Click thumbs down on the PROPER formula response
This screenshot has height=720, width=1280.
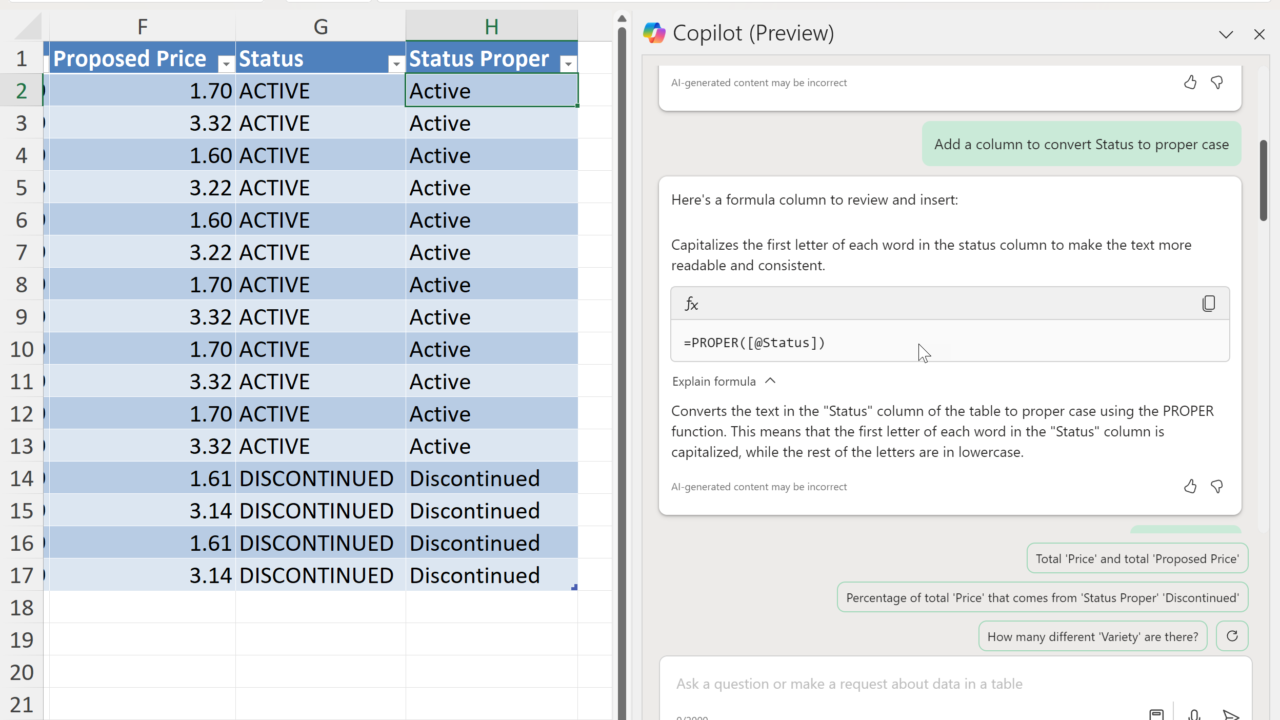[x=1217, y=487]
